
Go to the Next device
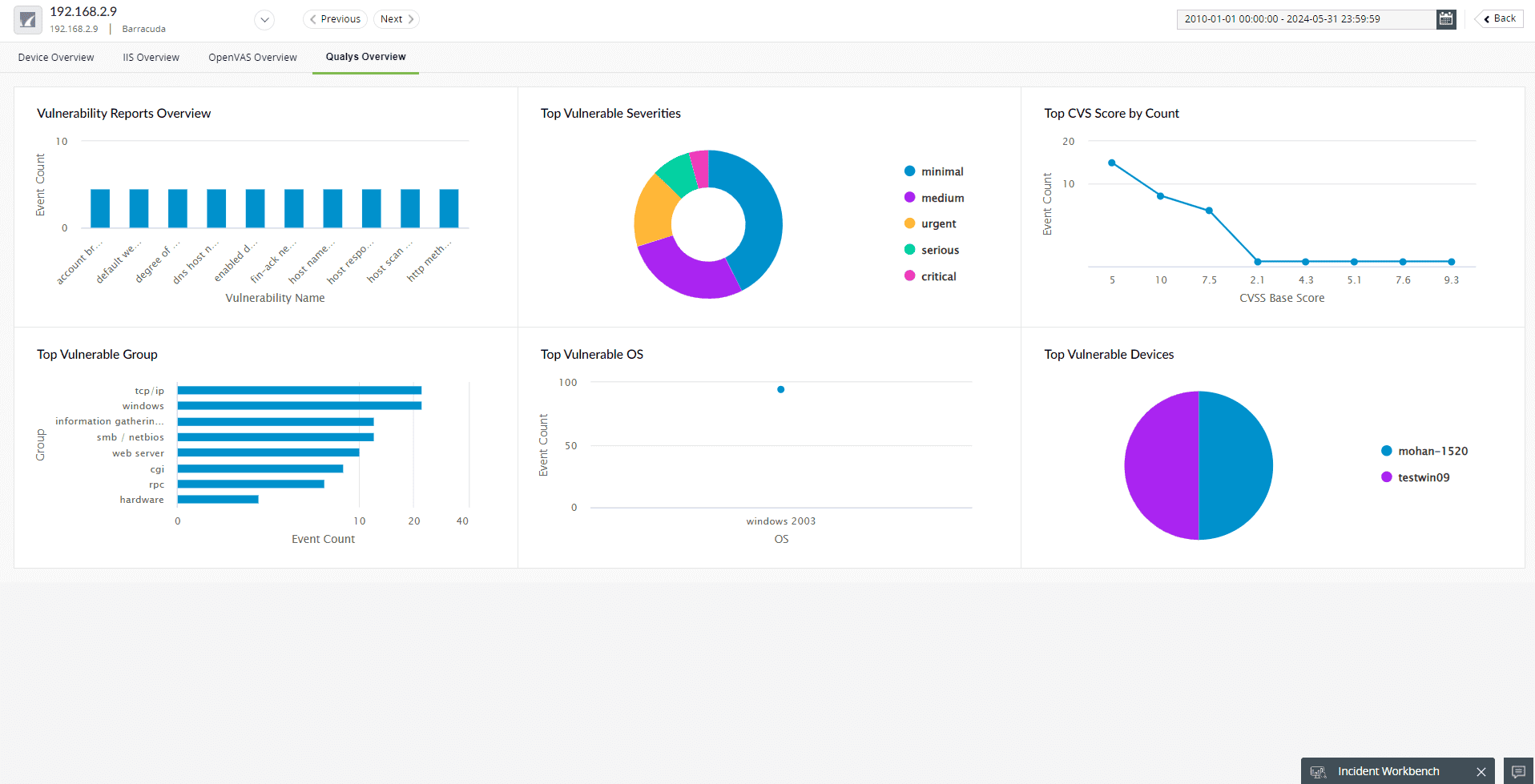(x=397, y=19)
